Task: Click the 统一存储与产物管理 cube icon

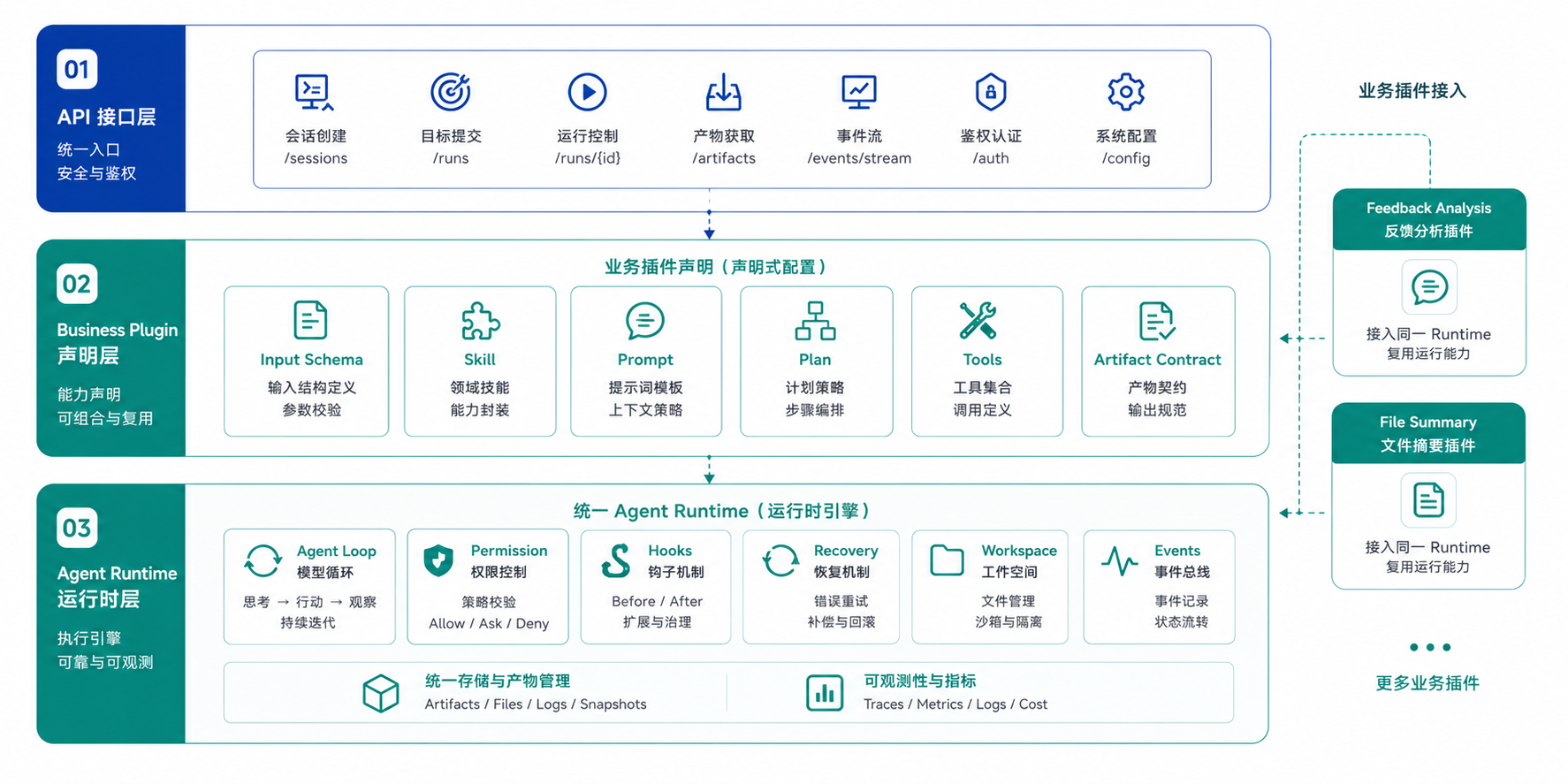Action: tap(381, 693)
